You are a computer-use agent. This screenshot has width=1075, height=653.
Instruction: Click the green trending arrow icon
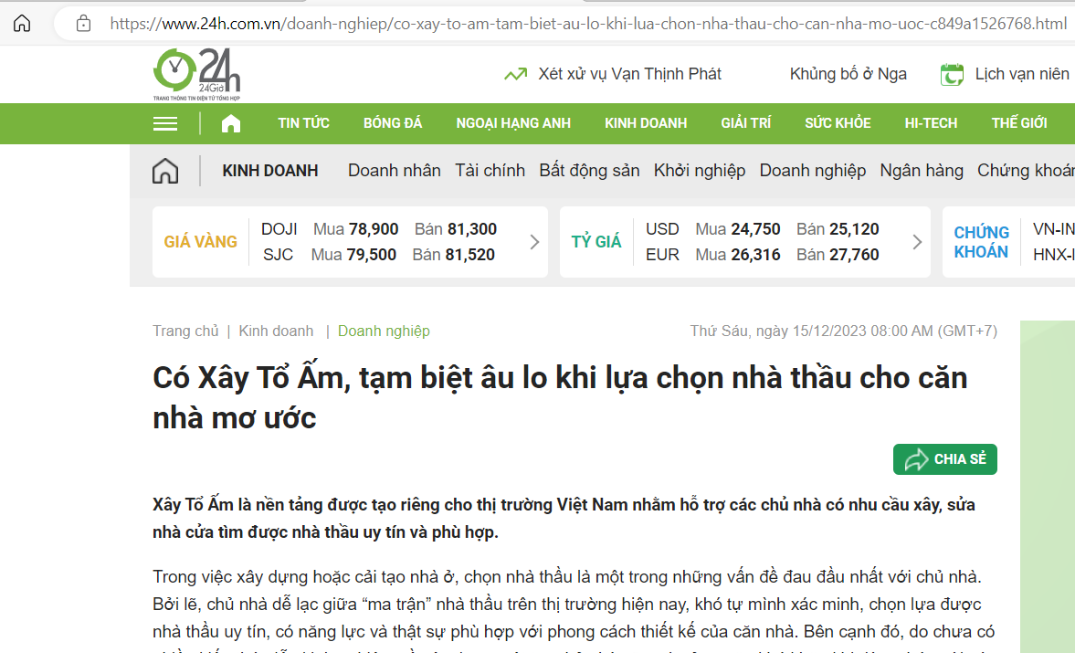tap(516, 74)
